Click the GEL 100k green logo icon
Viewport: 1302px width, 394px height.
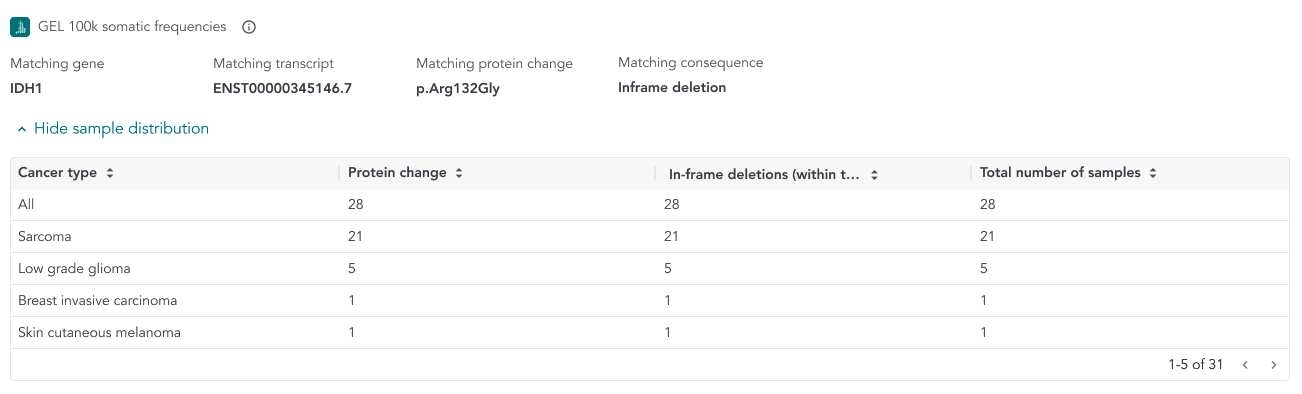click(20, 27)
